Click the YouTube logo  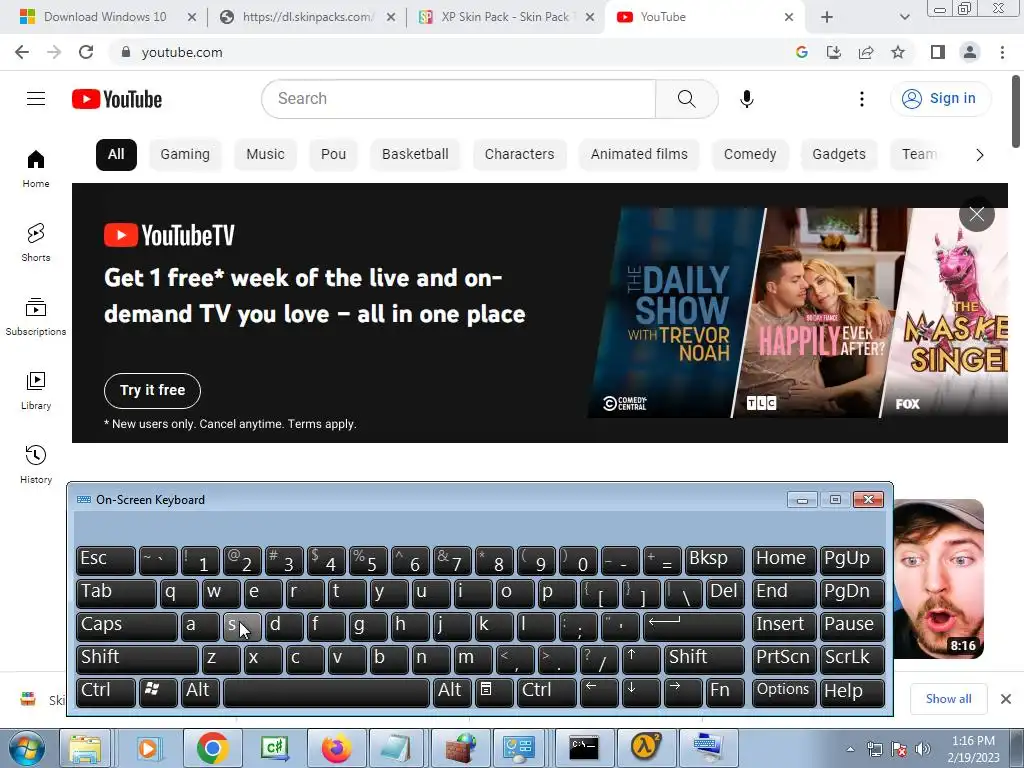pyautogui.click(x=117, y=99)
